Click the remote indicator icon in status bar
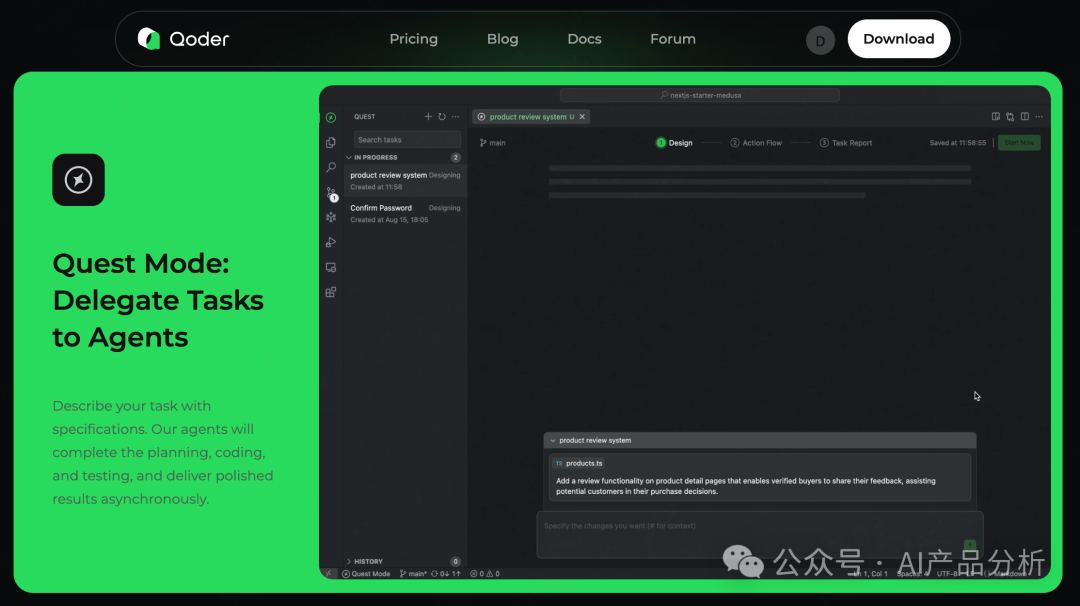Screen dimensions: 1080x606 329,574
